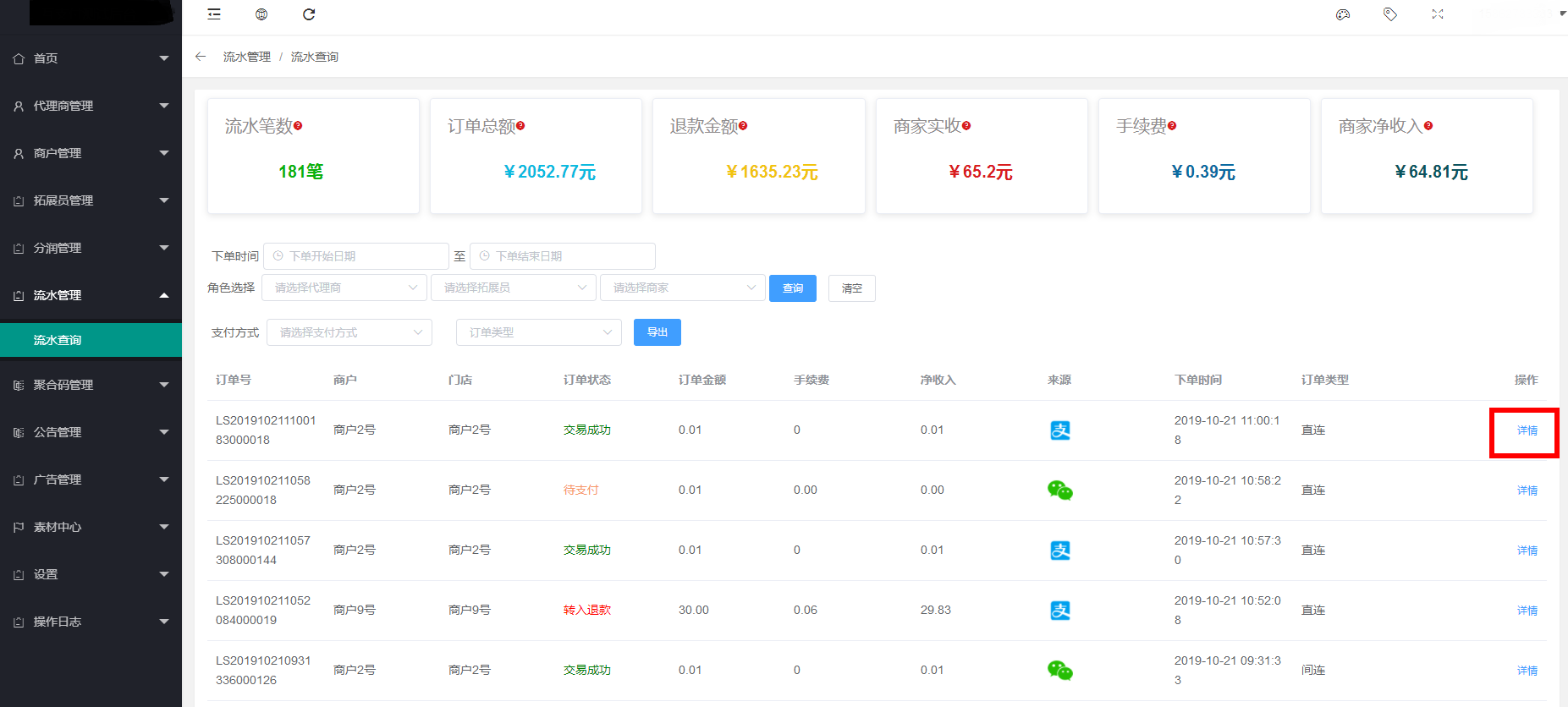Open the globe website icon in top bar
The image size is (1568, 707).
[x=261, y=14]
